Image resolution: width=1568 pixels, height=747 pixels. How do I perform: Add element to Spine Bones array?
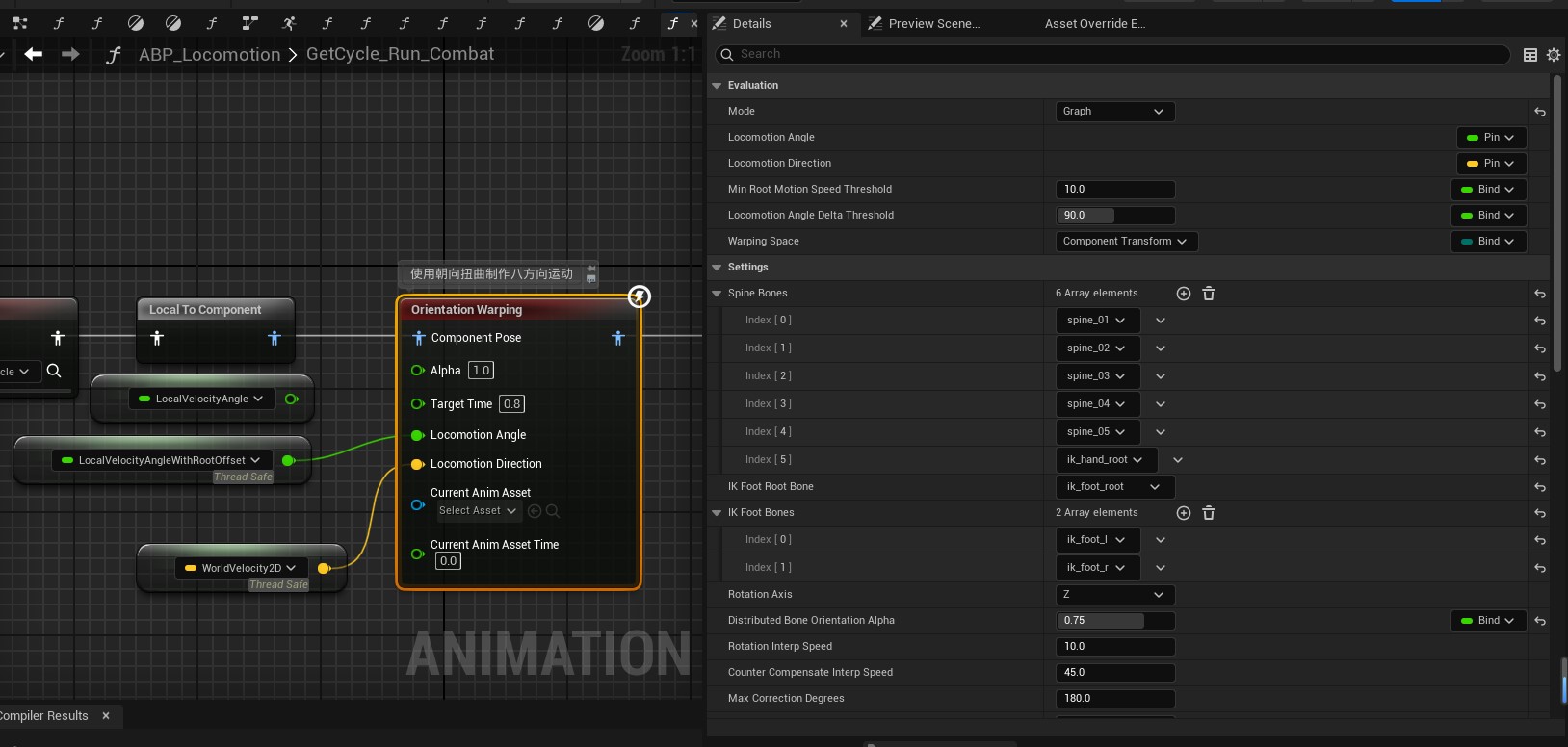point(1184,294)
